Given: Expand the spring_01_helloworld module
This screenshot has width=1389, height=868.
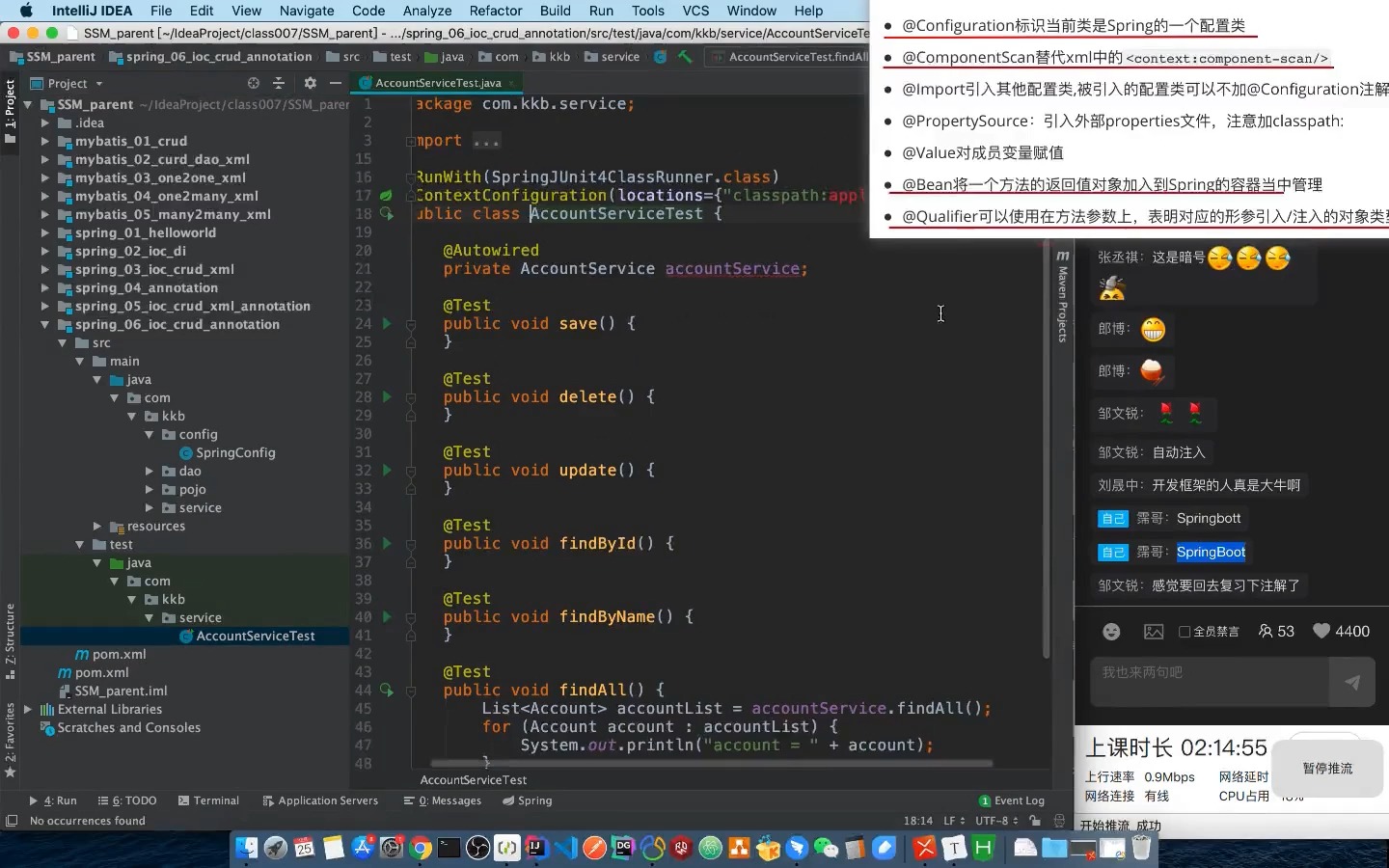Looking at the screenshot, I should coord(44,232).
